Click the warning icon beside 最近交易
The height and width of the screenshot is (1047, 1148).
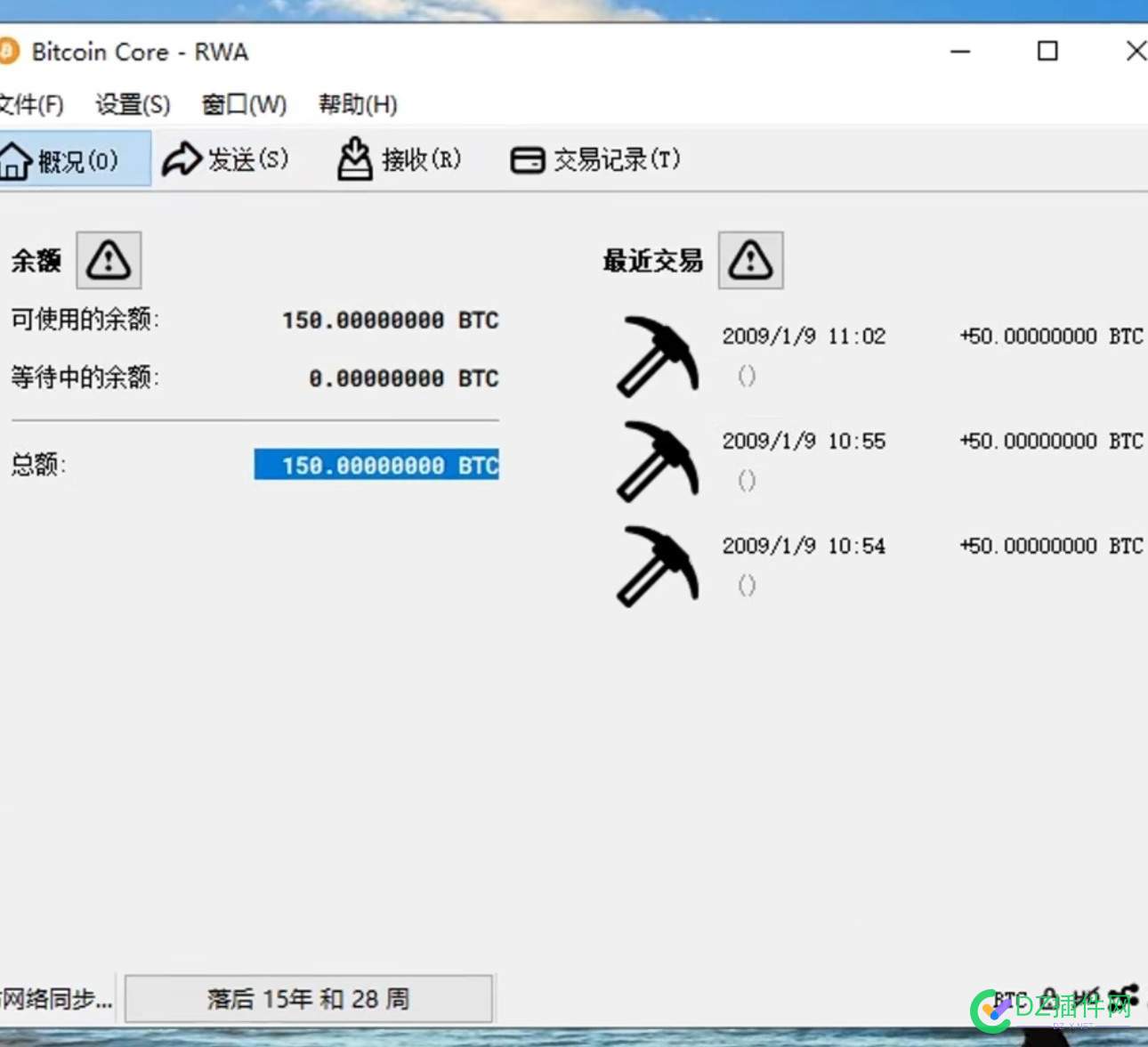(751, 260)
